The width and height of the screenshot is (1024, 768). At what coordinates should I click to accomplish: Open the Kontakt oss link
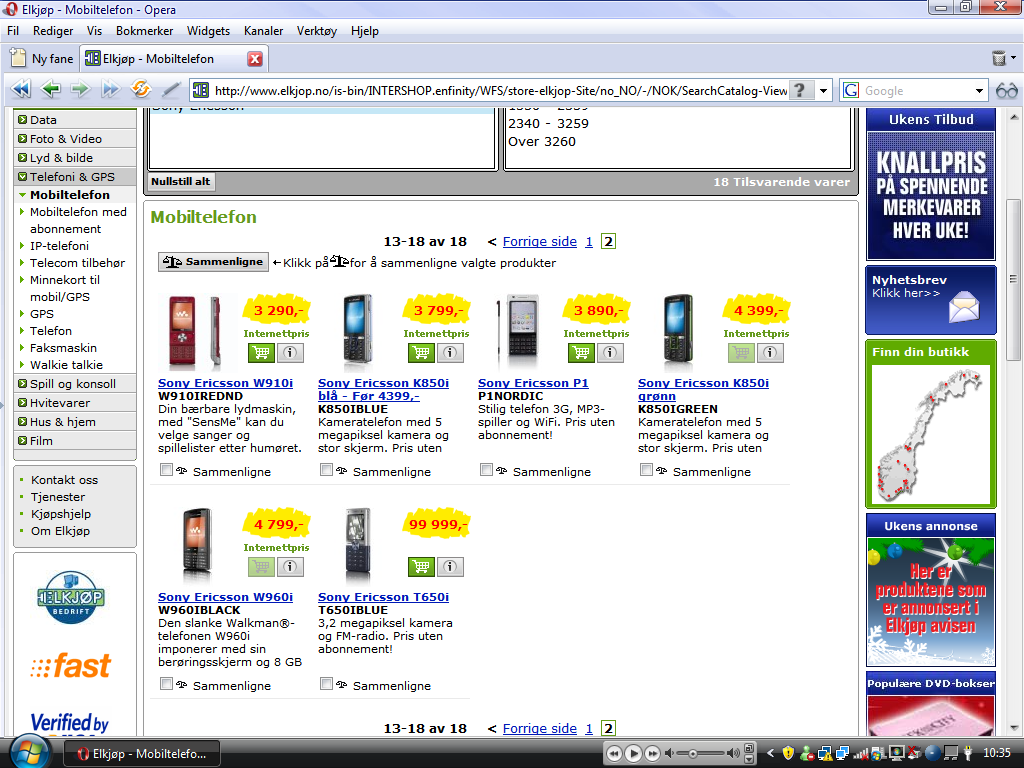pyautogui.click(x=65, y=480)
